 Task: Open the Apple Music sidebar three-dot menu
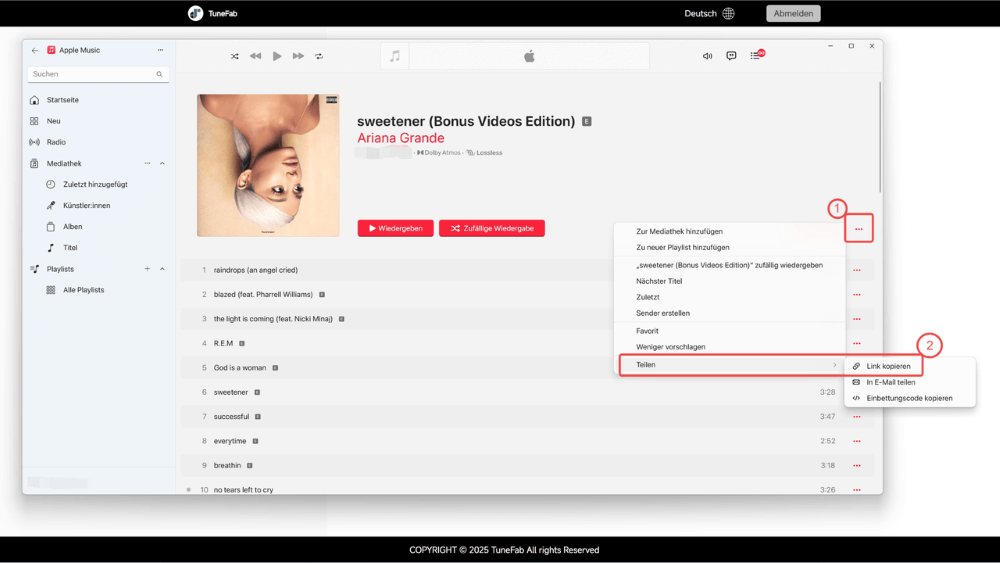tap(160, 50)
